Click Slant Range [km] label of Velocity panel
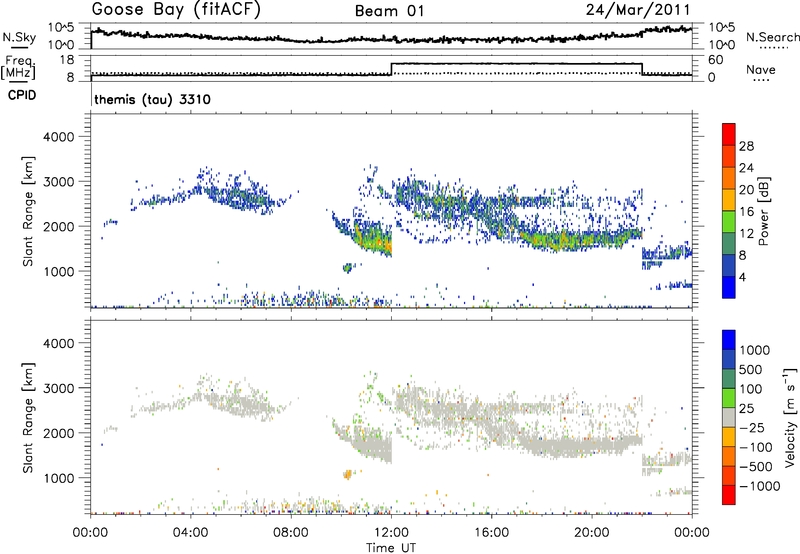The width and height of the screenshot is (800, 554). (x=28, y=417)
